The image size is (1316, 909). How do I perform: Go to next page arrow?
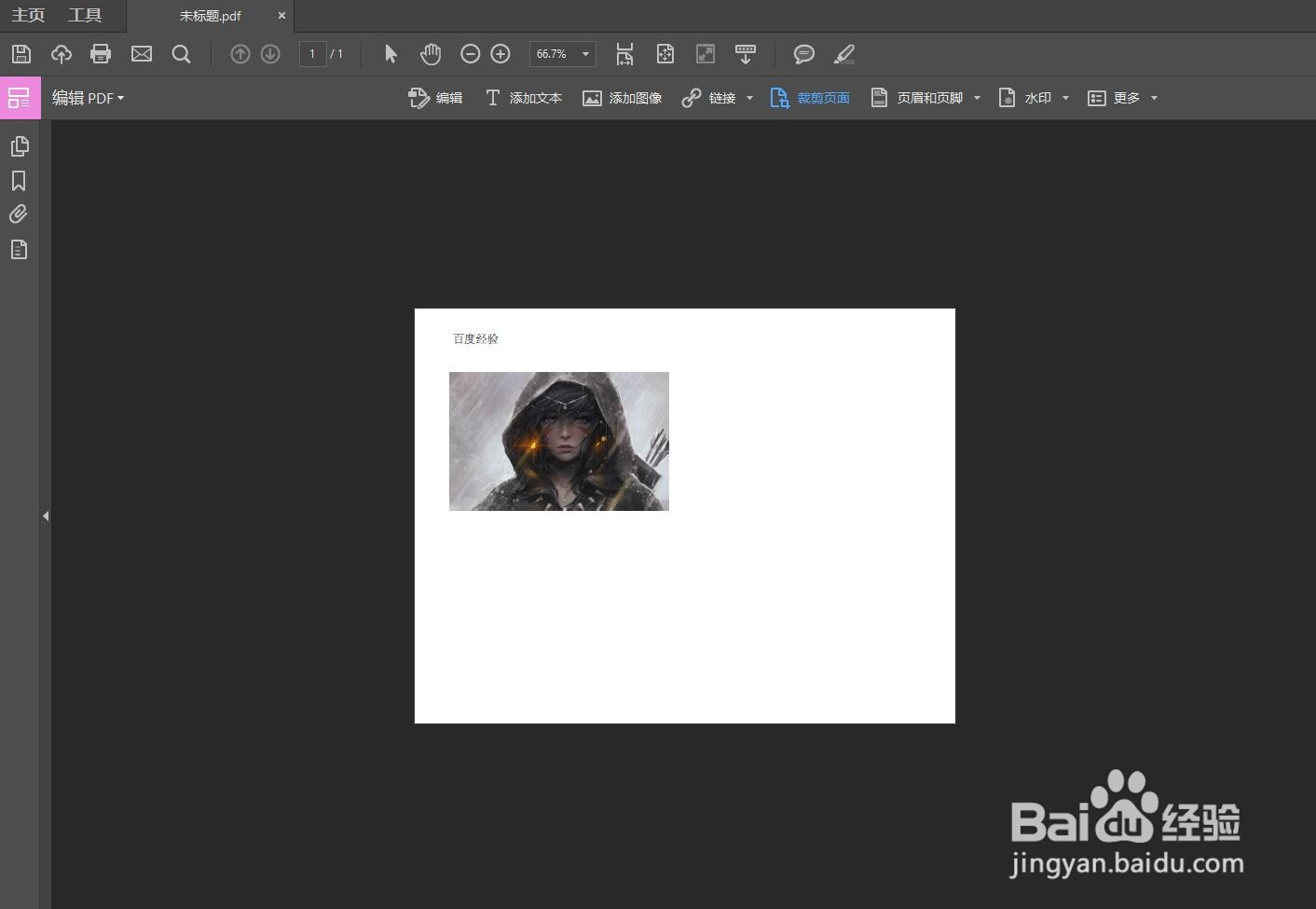click(x=270, y=54)
